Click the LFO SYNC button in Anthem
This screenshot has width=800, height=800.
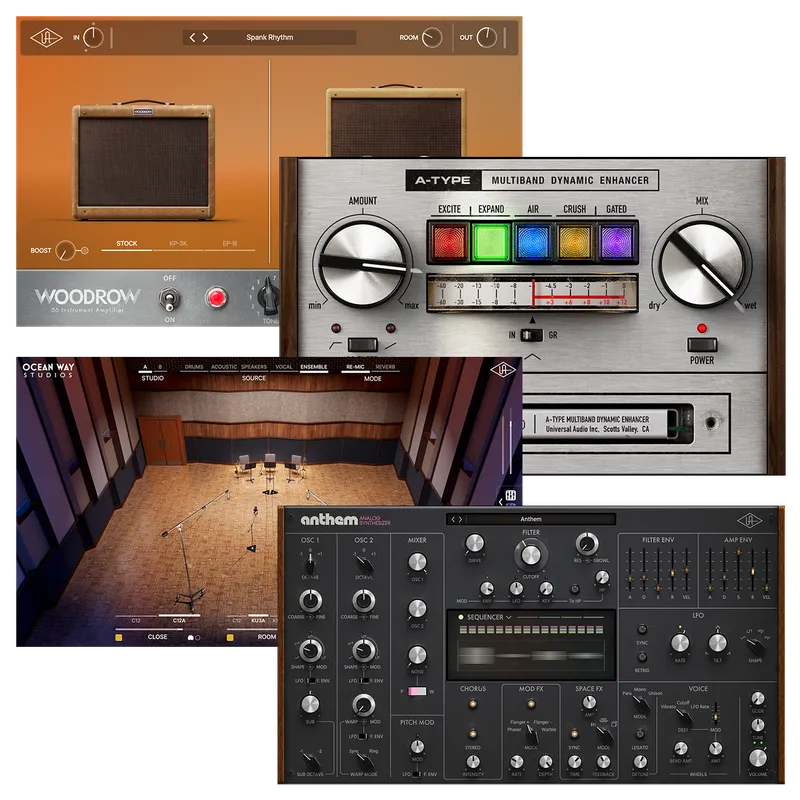(x=640, y=629)
